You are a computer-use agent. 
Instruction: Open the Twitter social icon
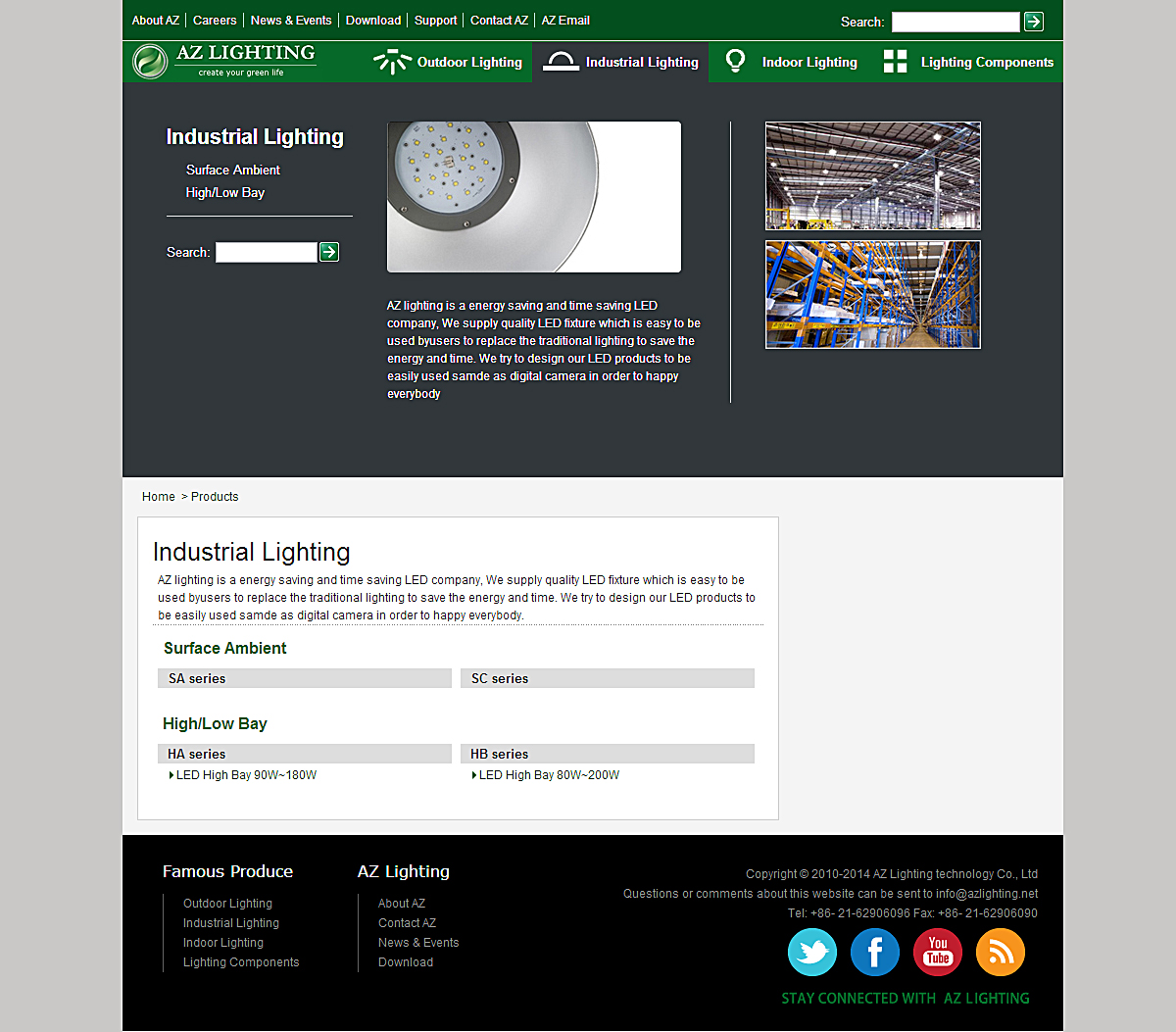tap(812, 952)
